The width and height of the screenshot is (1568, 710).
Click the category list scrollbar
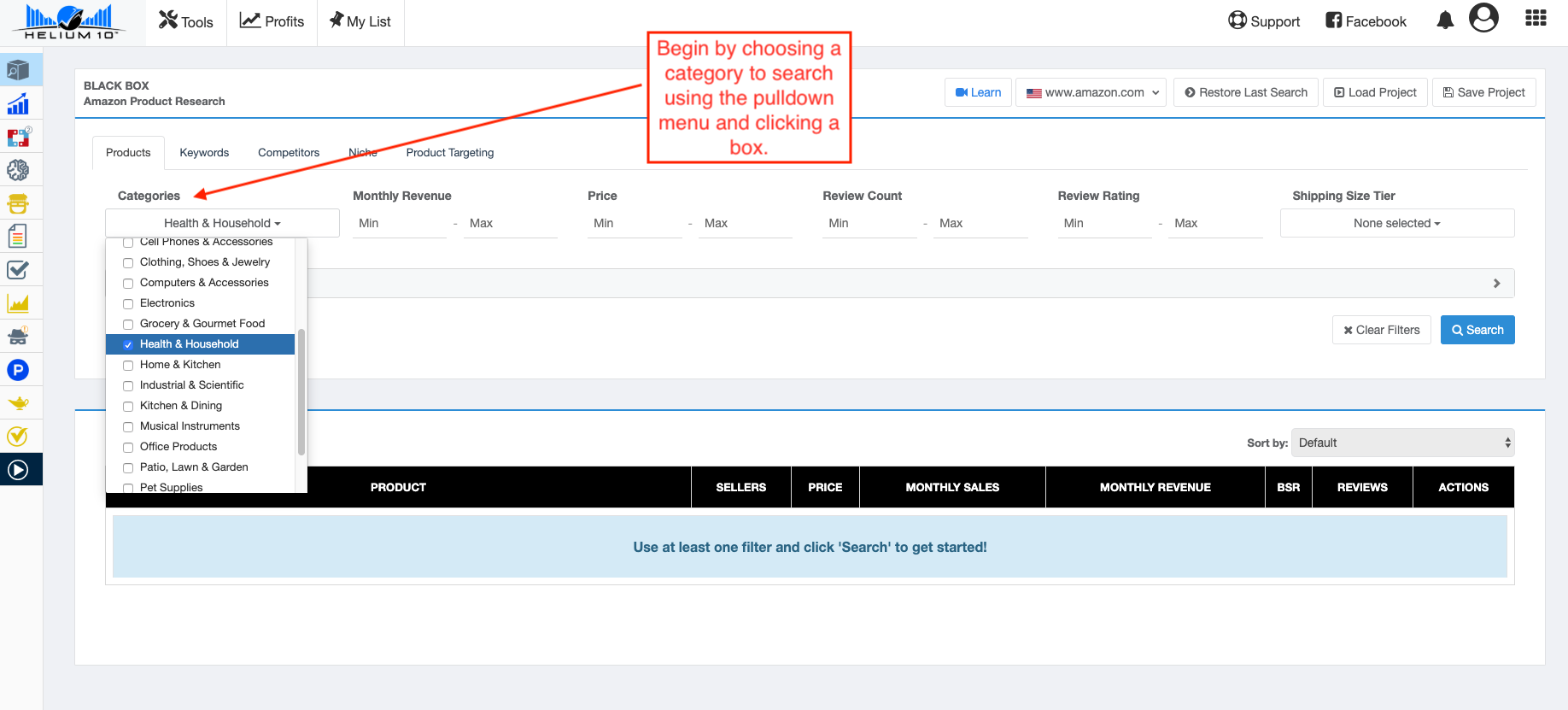(301, 391)
